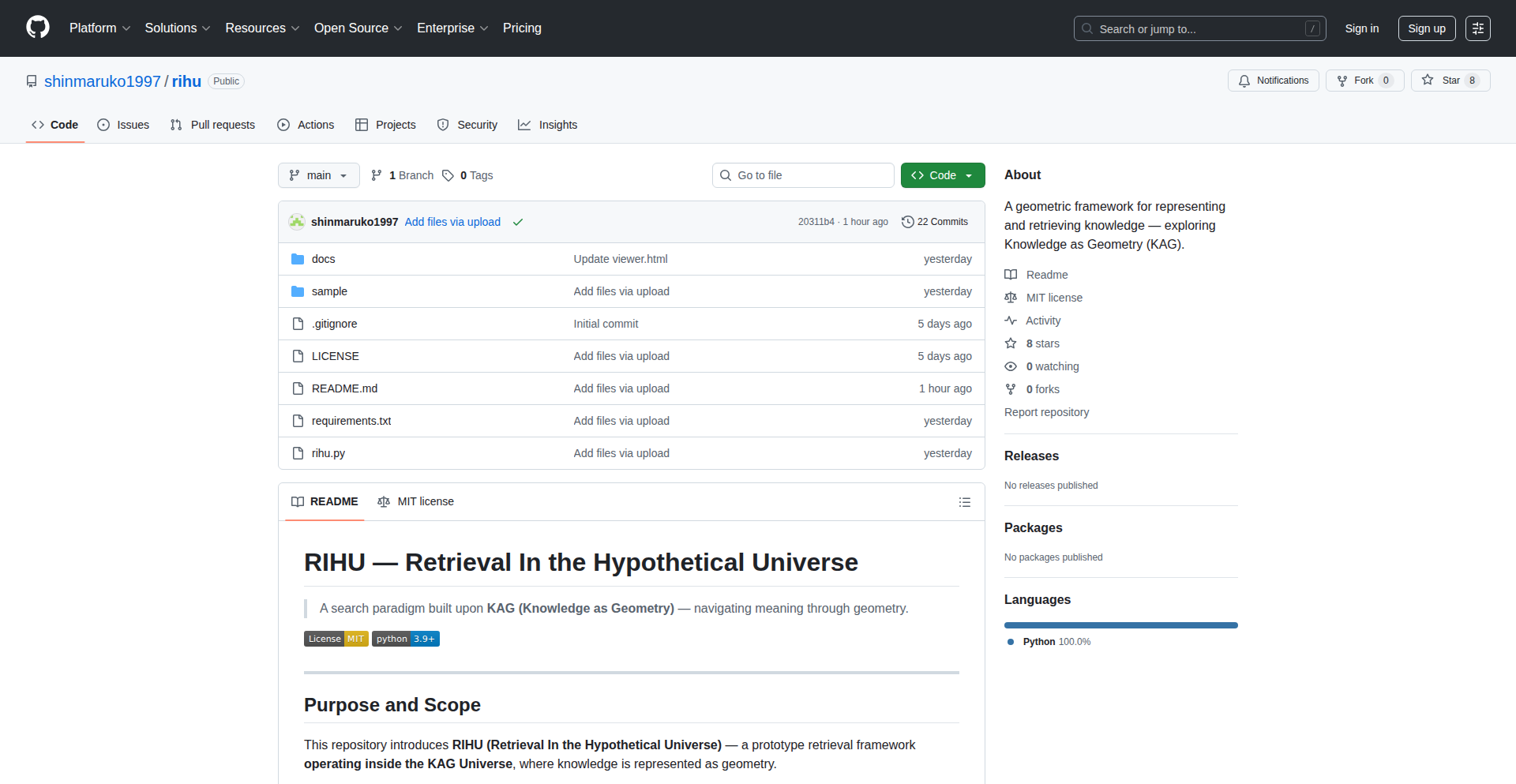Open the rihu.py file link
Viewport: 1516px width, 784px height.
tap(328, 453)
